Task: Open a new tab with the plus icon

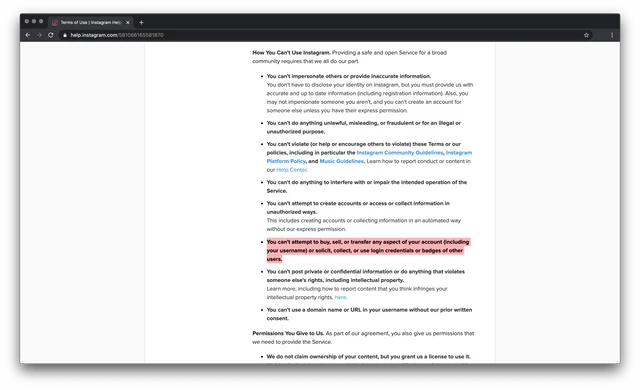Action: (141, 22)
